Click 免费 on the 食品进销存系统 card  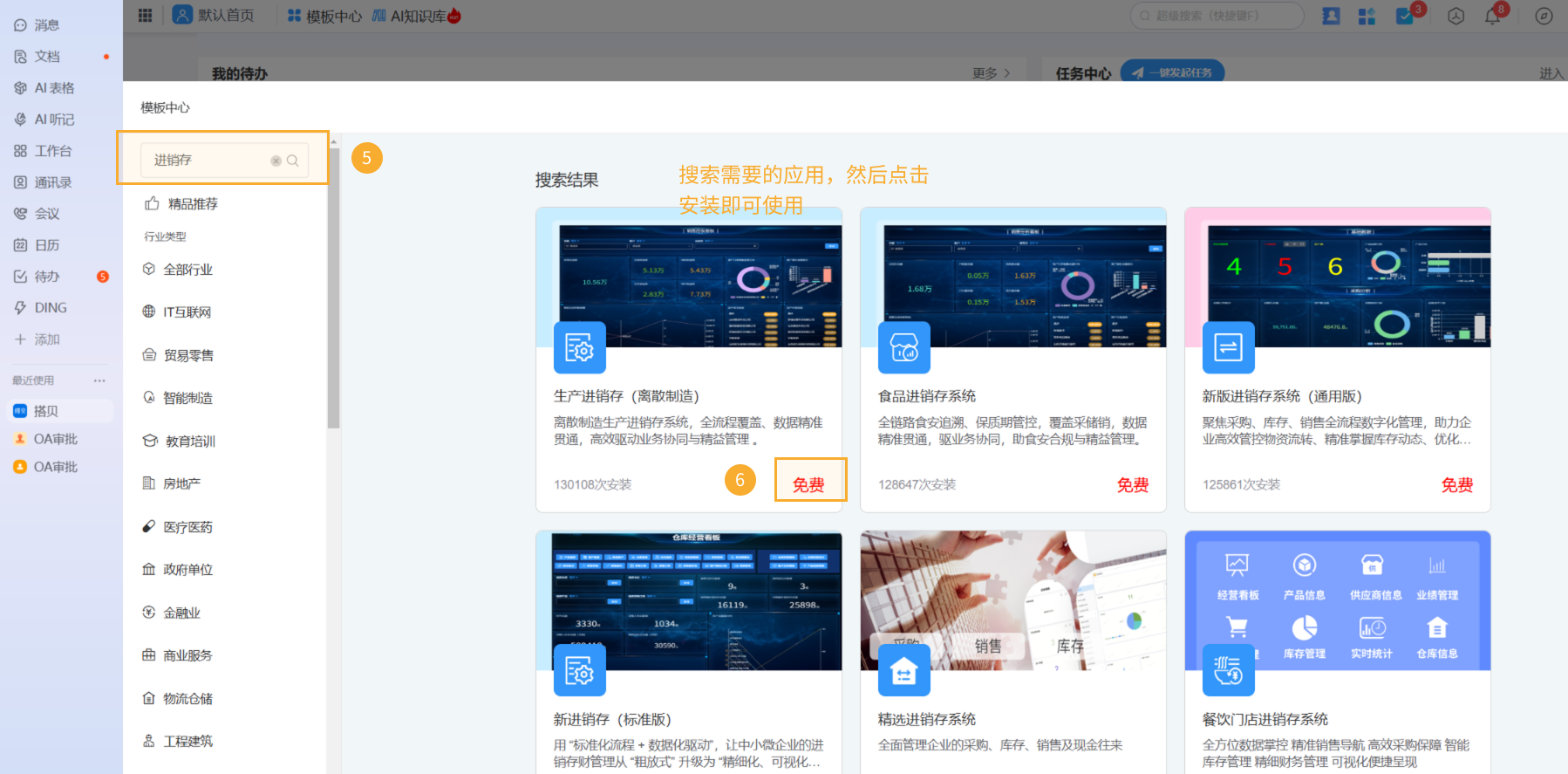click(1133, 485)
